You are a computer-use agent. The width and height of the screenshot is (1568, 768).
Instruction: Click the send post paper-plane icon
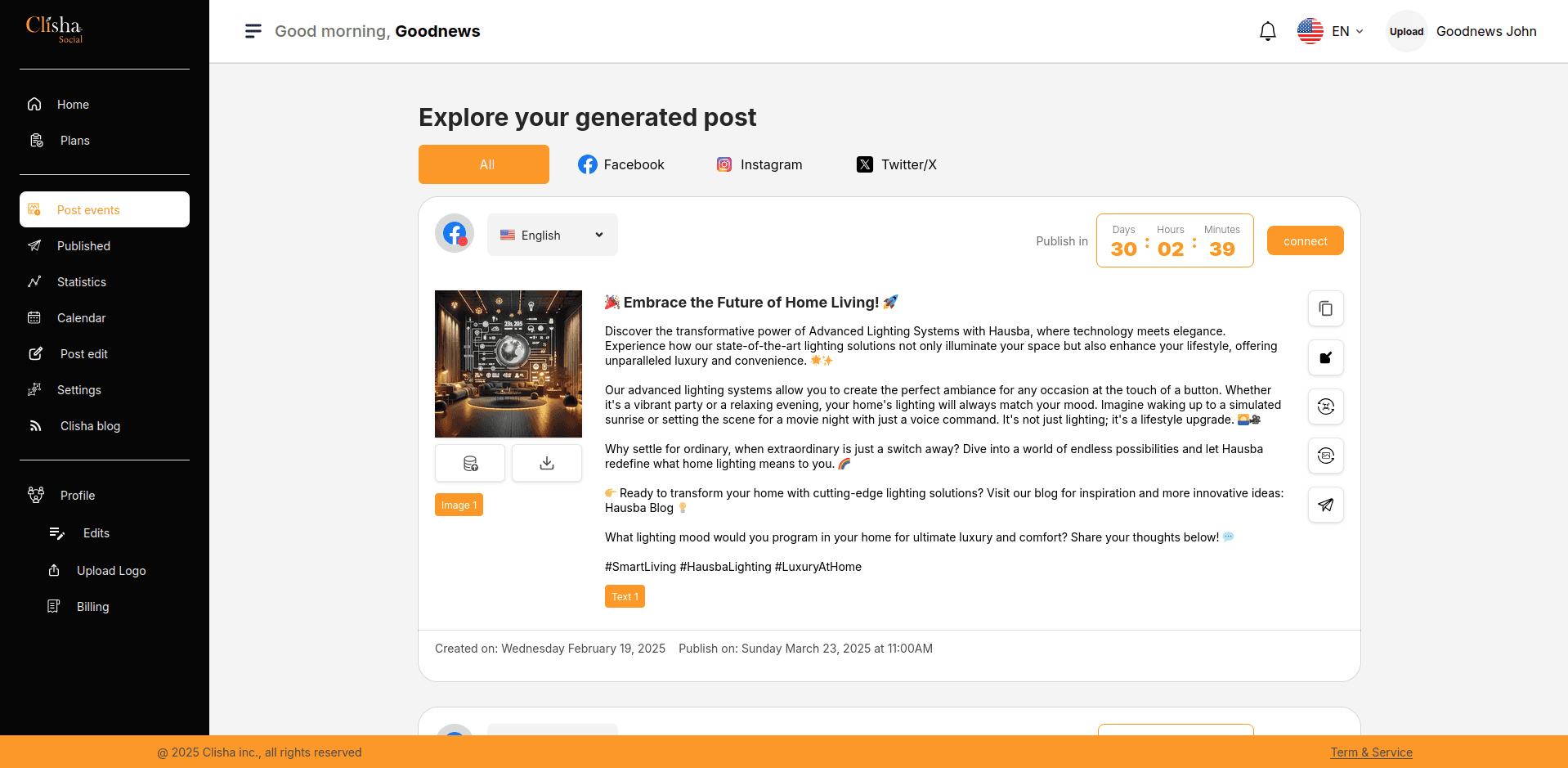click(x=1325, y=505)
